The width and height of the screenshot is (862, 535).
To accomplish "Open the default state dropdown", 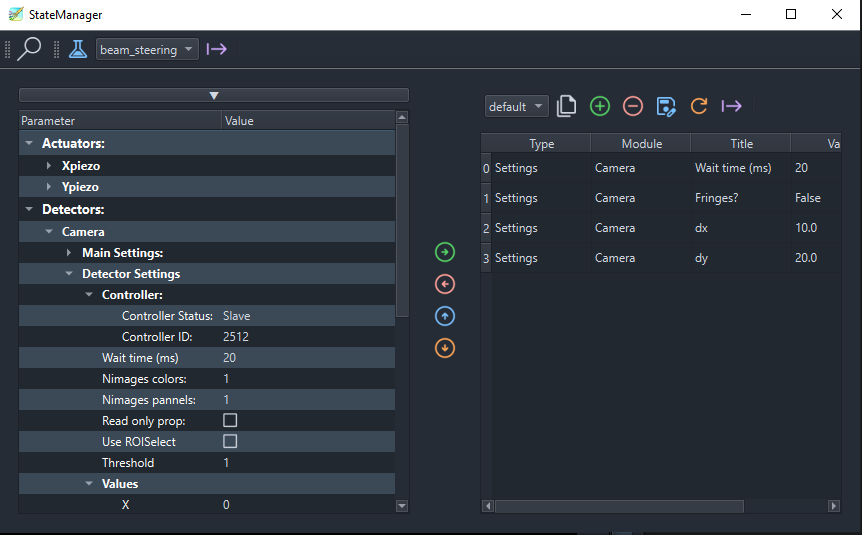I will coord(516,106).
